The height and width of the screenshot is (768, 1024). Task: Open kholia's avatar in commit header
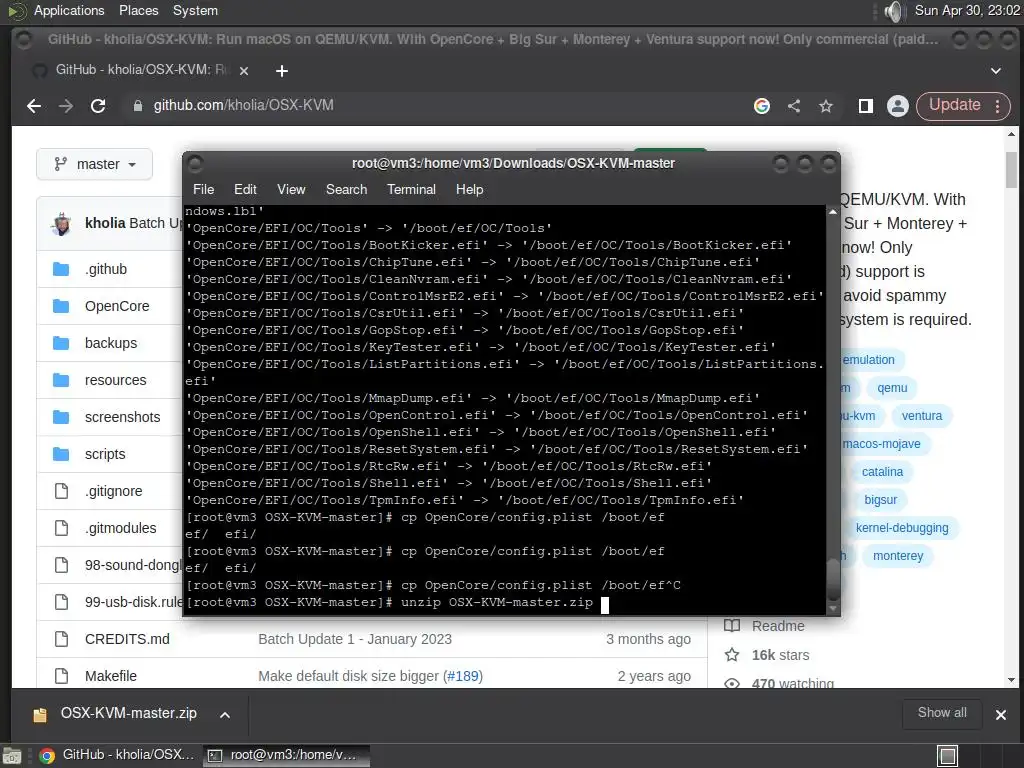tap(61, 223)
